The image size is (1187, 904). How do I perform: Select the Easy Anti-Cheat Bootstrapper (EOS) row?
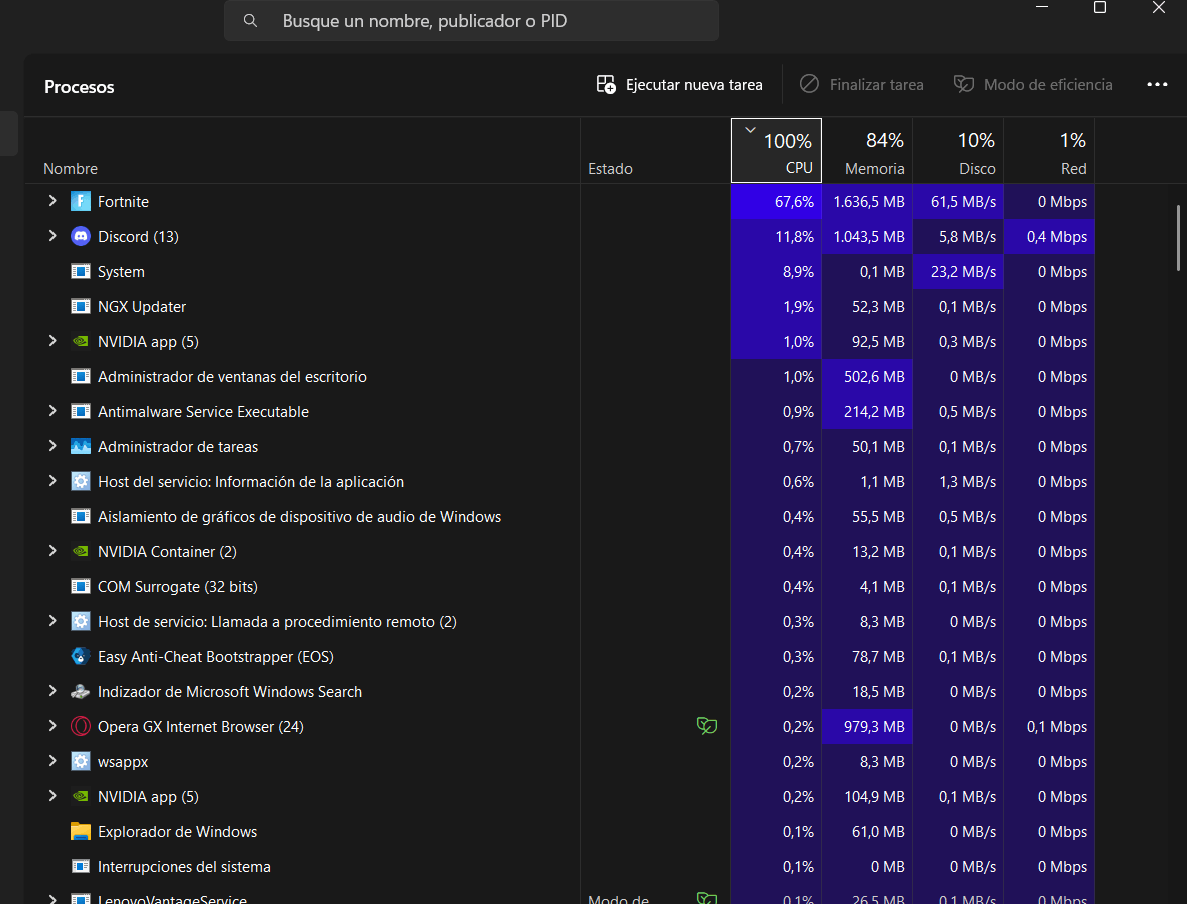click(559, 656)
